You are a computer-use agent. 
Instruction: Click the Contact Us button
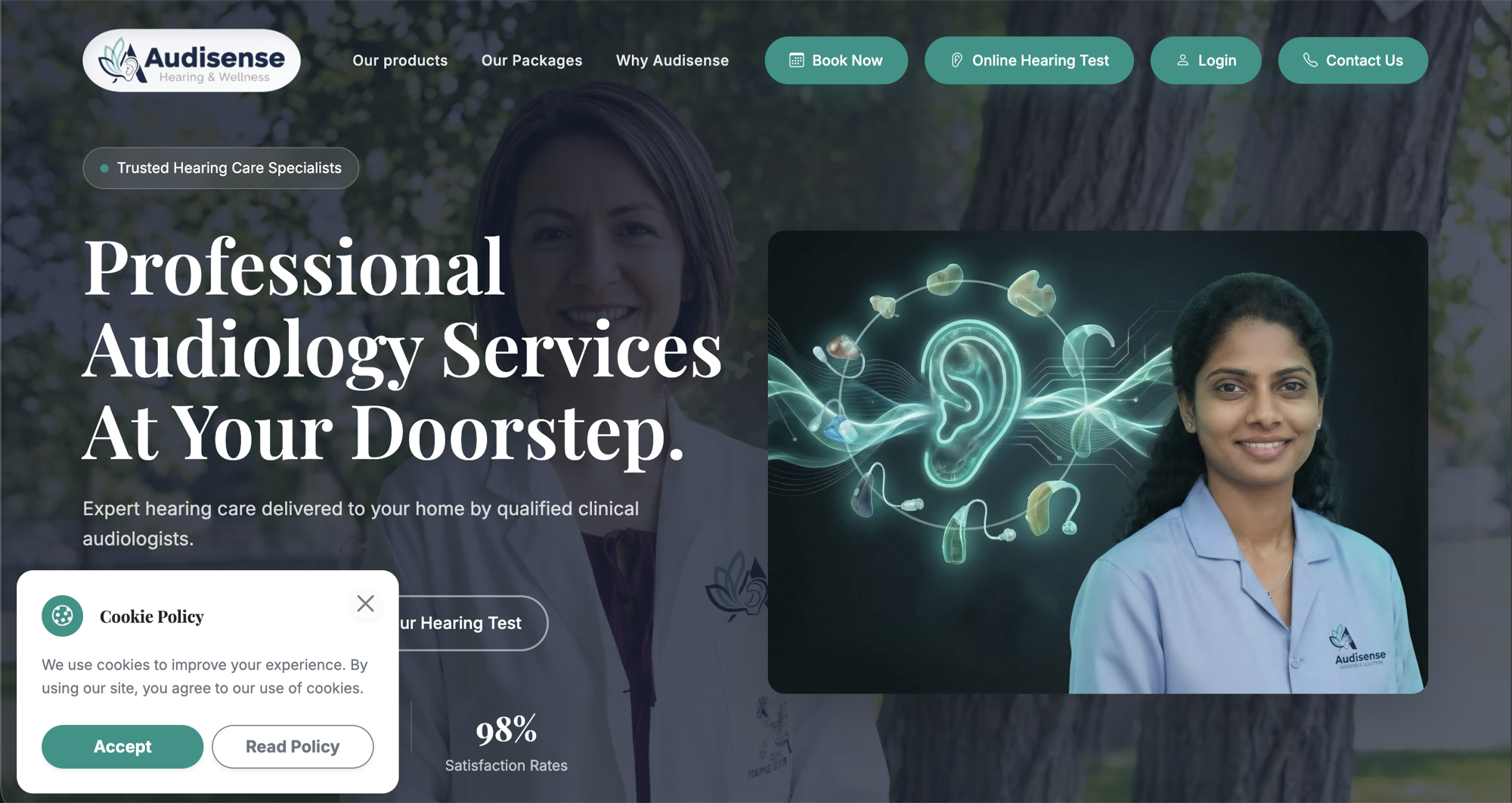coord(1353,60)
